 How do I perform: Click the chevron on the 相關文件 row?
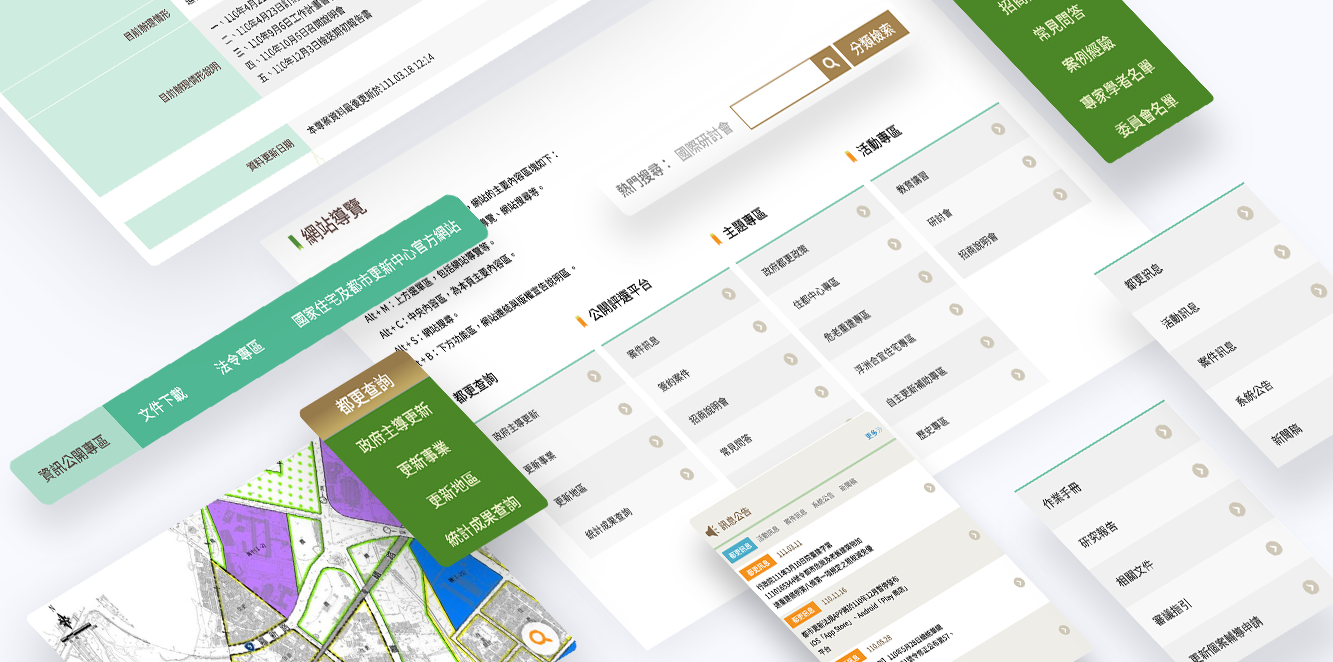pyautogui.click(x=1236, y=509)
